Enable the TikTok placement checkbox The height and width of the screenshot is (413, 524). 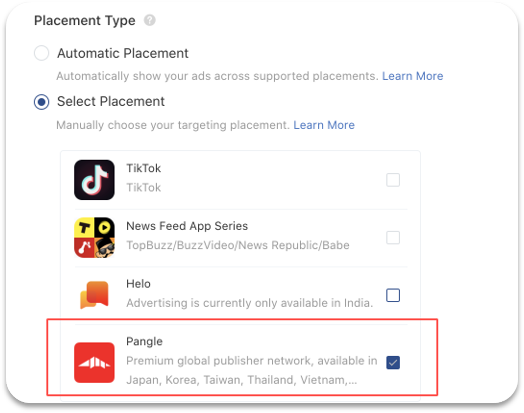[x=393, y=180]
